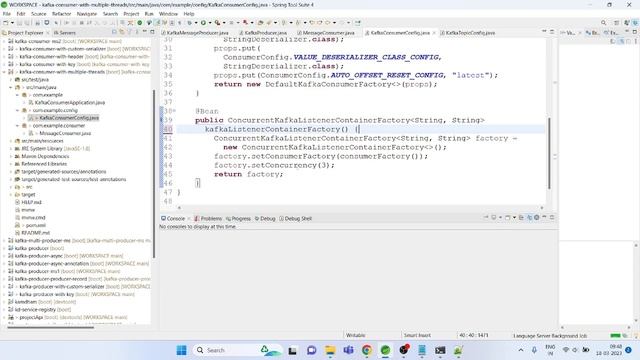Click the Display Selected Console icon

[494, 218]
